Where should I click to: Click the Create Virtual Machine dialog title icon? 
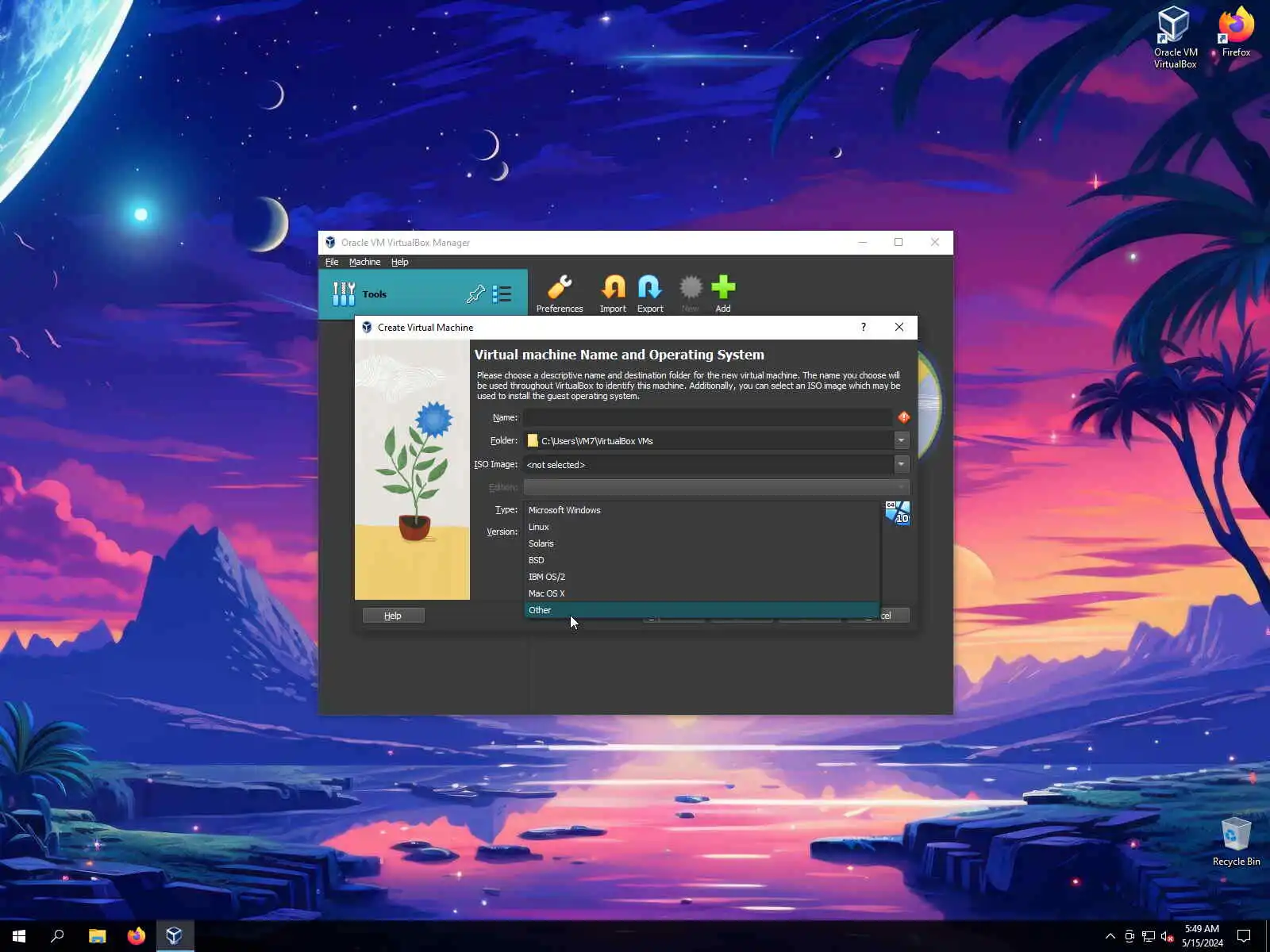point(367,327)
